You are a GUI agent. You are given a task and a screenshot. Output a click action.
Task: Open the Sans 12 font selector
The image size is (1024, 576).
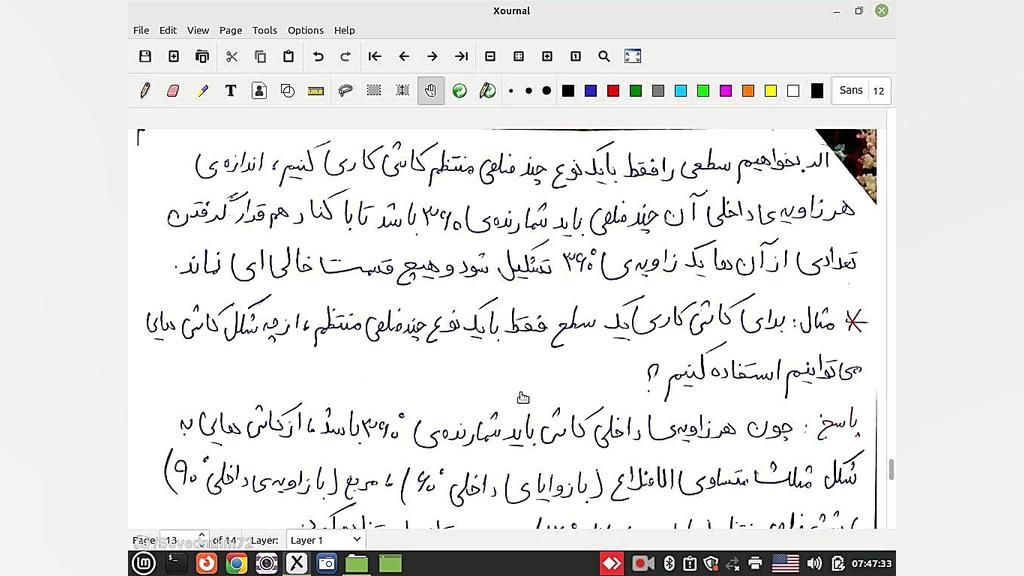[x=861, y=91]
